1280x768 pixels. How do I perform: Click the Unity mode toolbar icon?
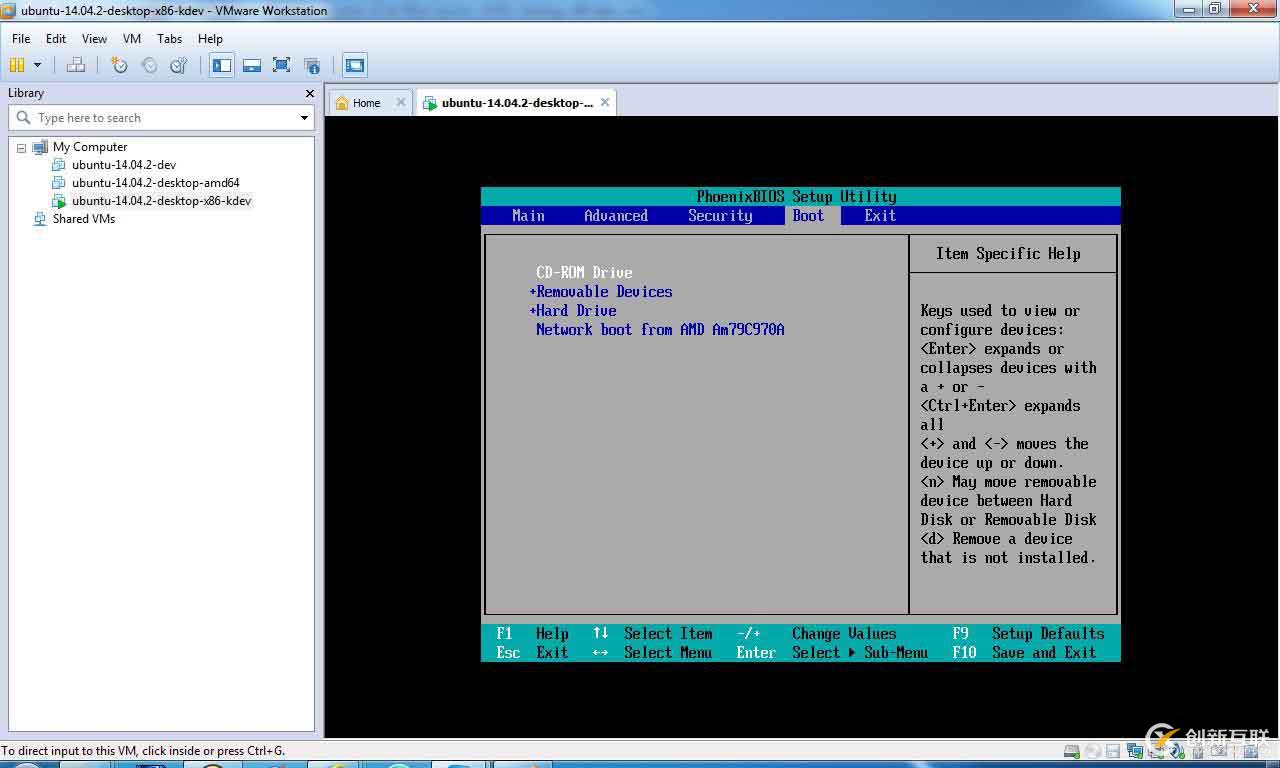click(312, 65)
